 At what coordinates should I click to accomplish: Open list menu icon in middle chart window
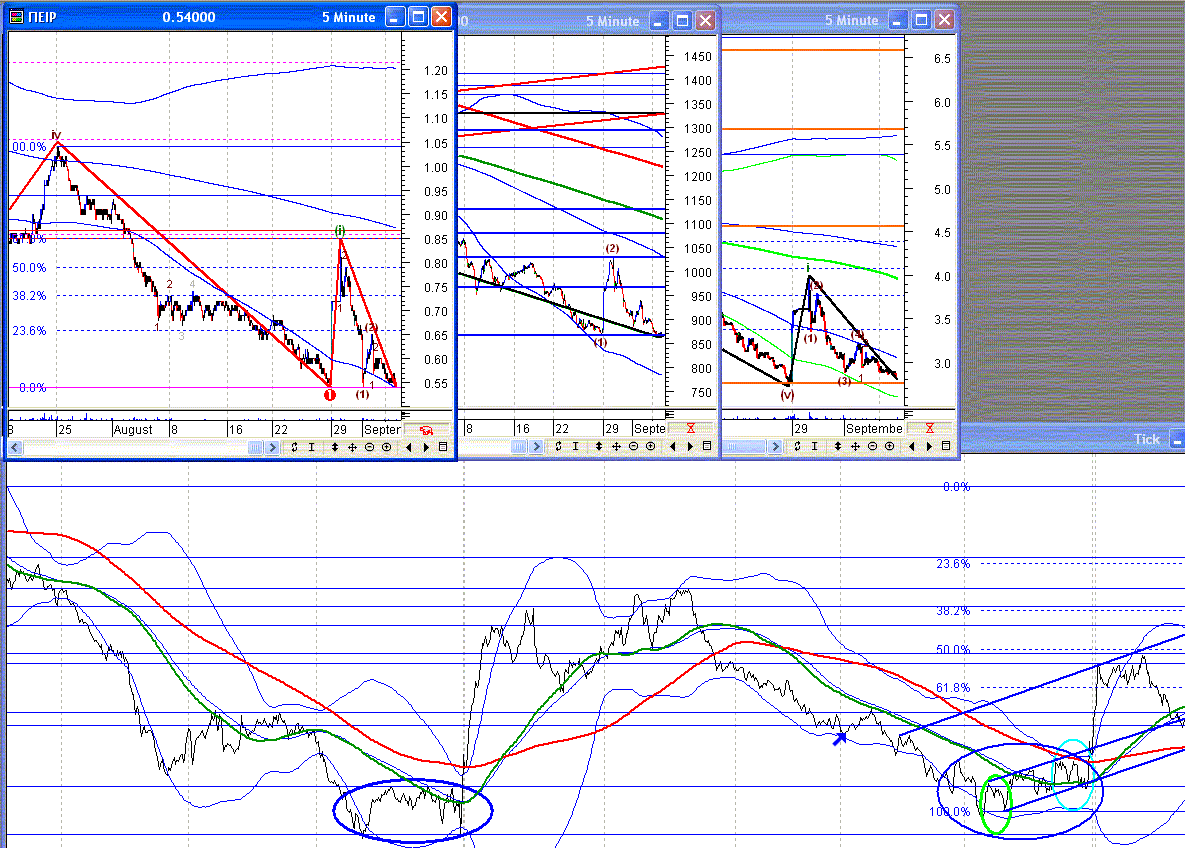pos(707,446)
